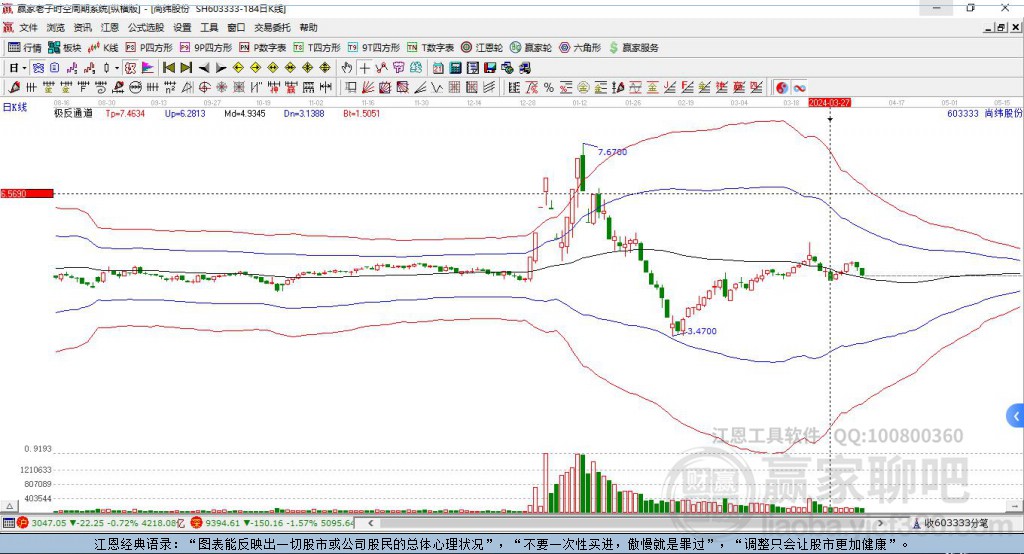Select the hand pan tool
Screen dimensions: 1024x554
pyautogui.click(x=347, y=68)
